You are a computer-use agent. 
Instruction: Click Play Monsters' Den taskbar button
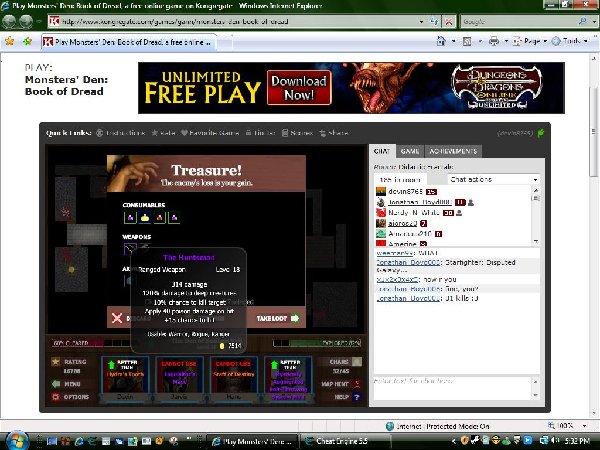(x=252, y=441)
